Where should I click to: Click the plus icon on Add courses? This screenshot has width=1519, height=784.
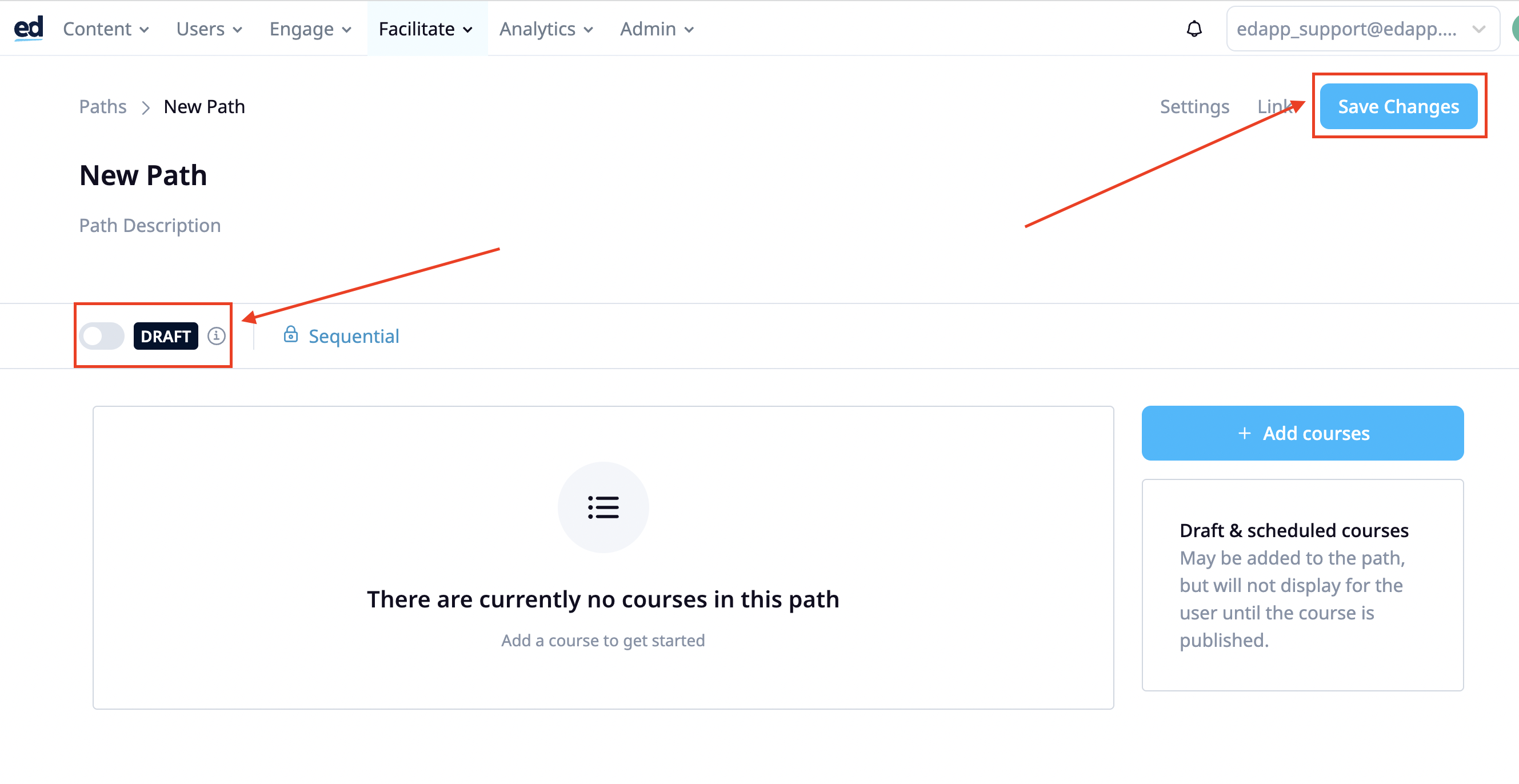coord(1244,433)
